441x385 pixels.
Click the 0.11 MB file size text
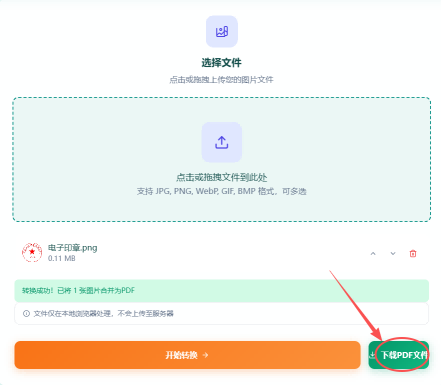tap(62, 258)
